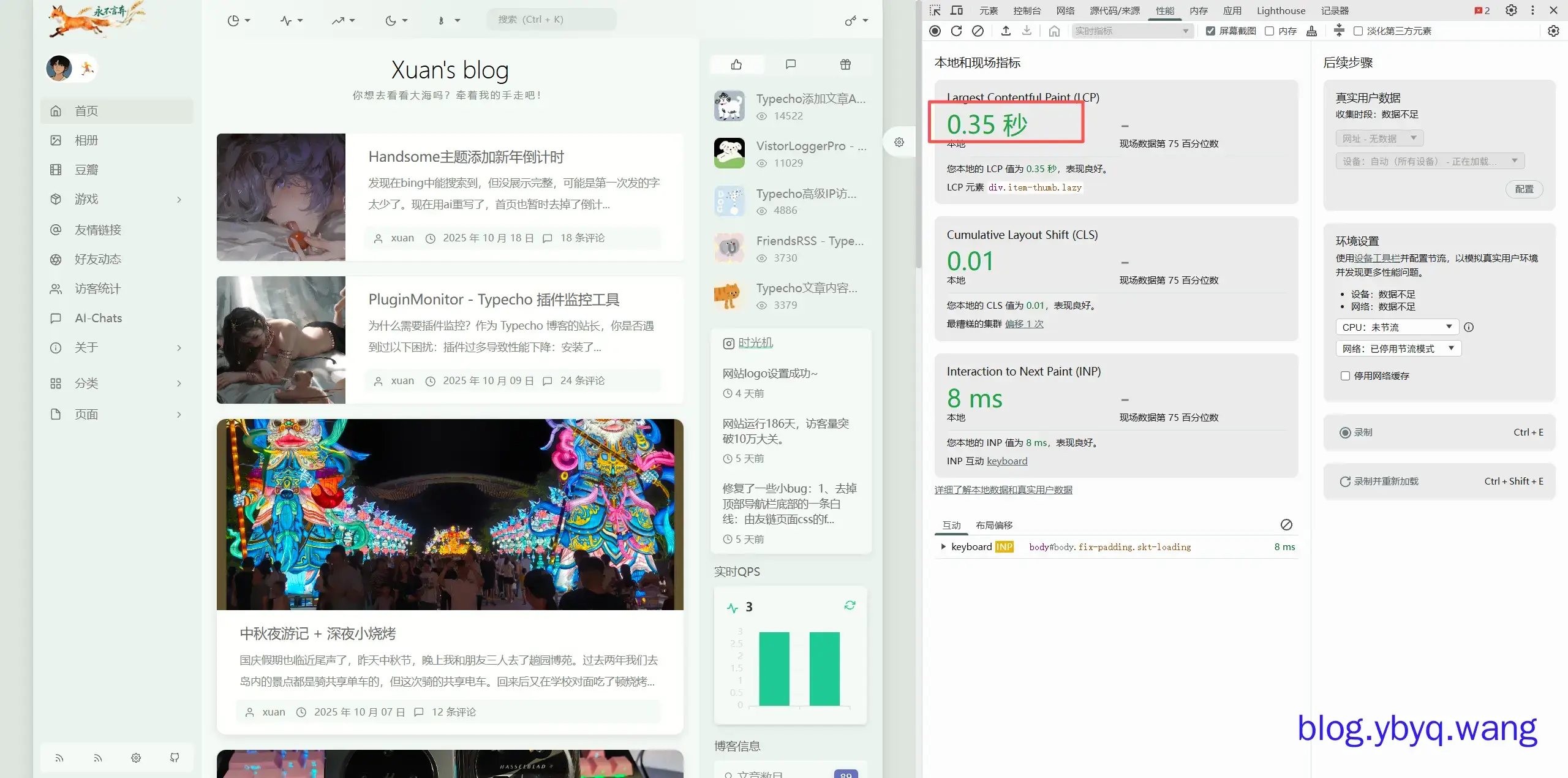
Task: Click the 录制并重新加载 button
Action: tap(1385, 481)
